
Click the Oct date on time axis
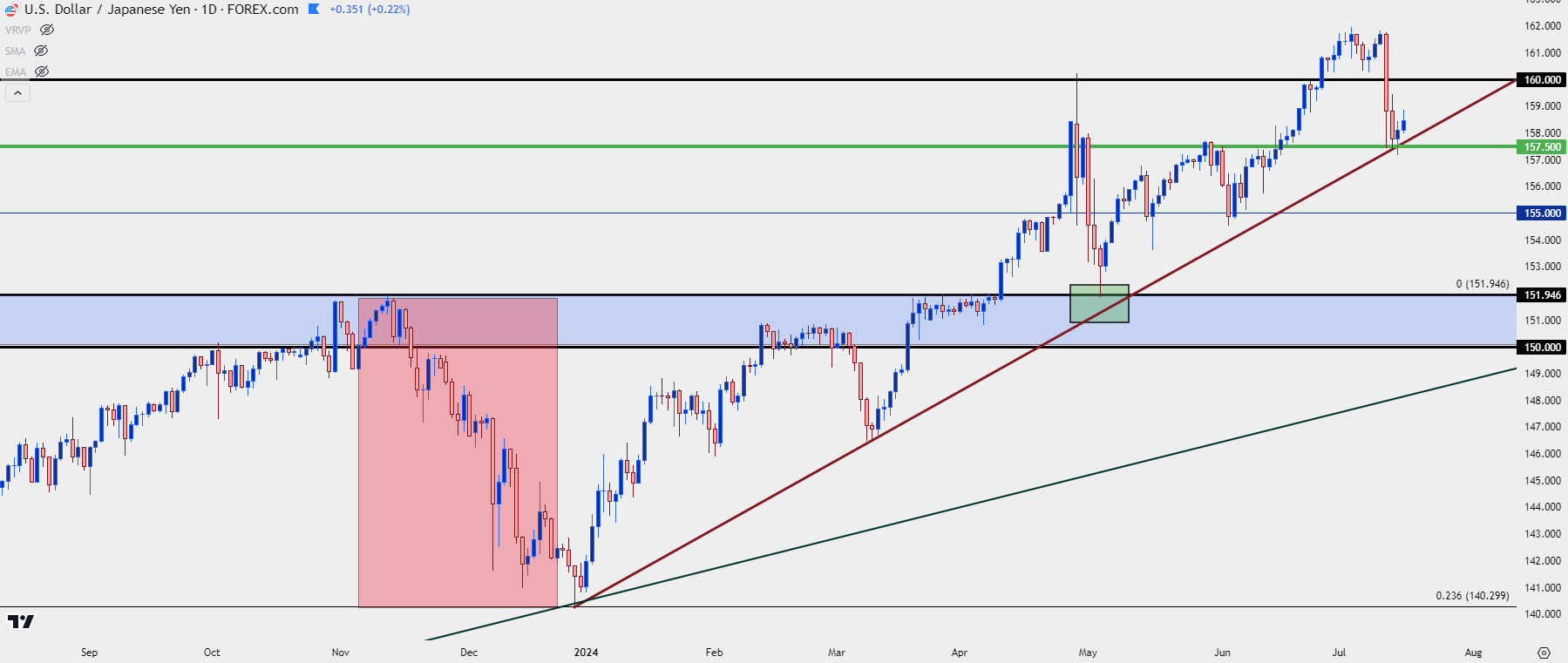click(x=212, y=652)
